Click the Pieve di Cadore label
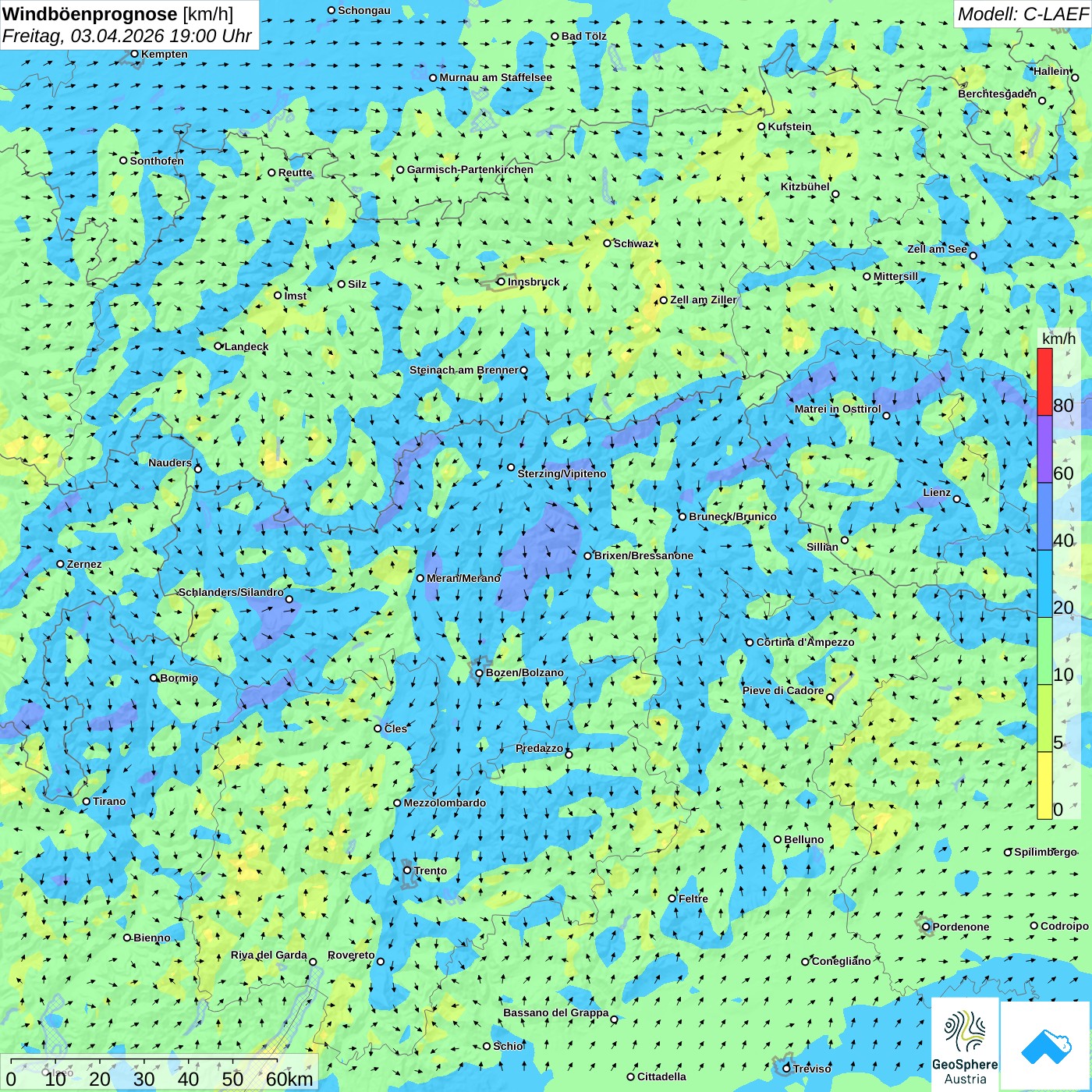1092x1092 pixels. [783, 690]
